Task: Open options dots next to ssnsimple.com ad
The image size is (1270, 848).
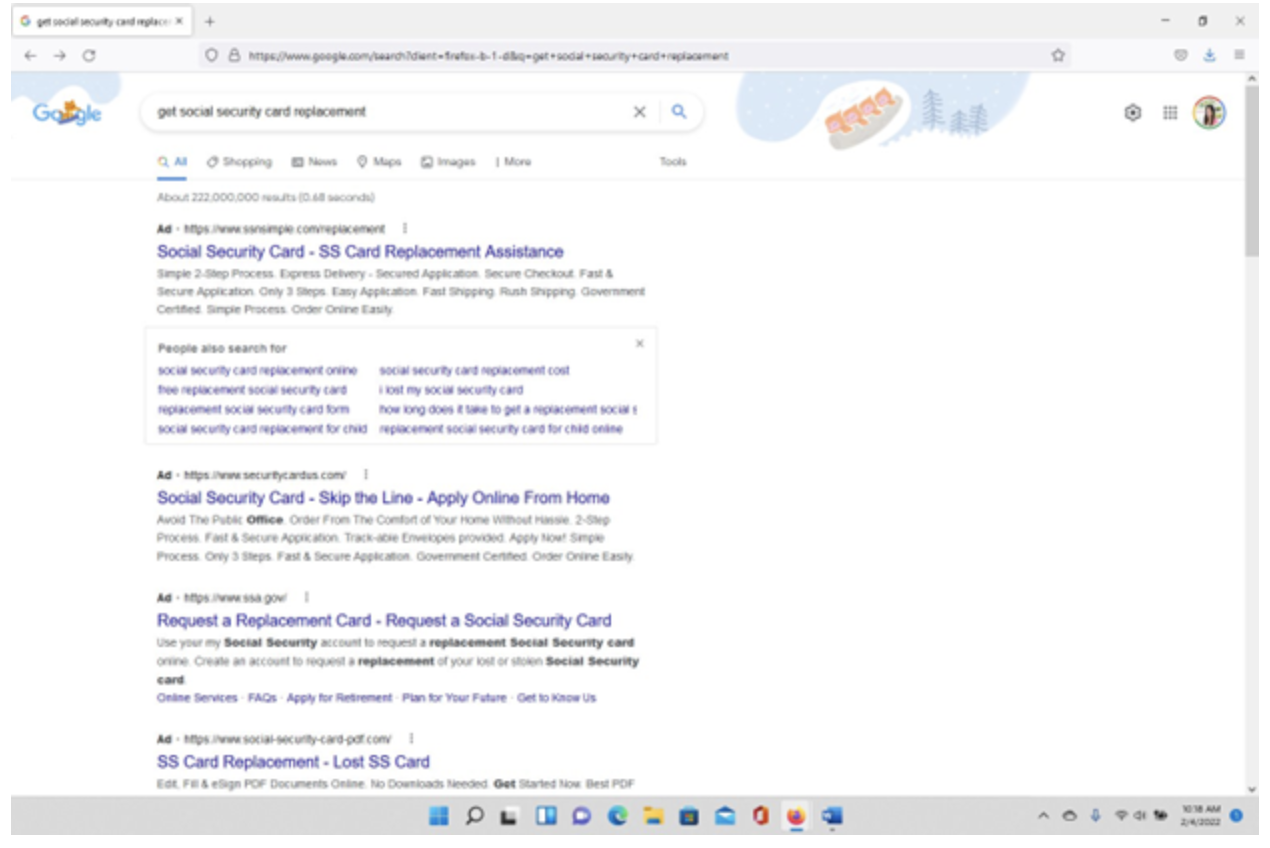Action: coord(404,228)
